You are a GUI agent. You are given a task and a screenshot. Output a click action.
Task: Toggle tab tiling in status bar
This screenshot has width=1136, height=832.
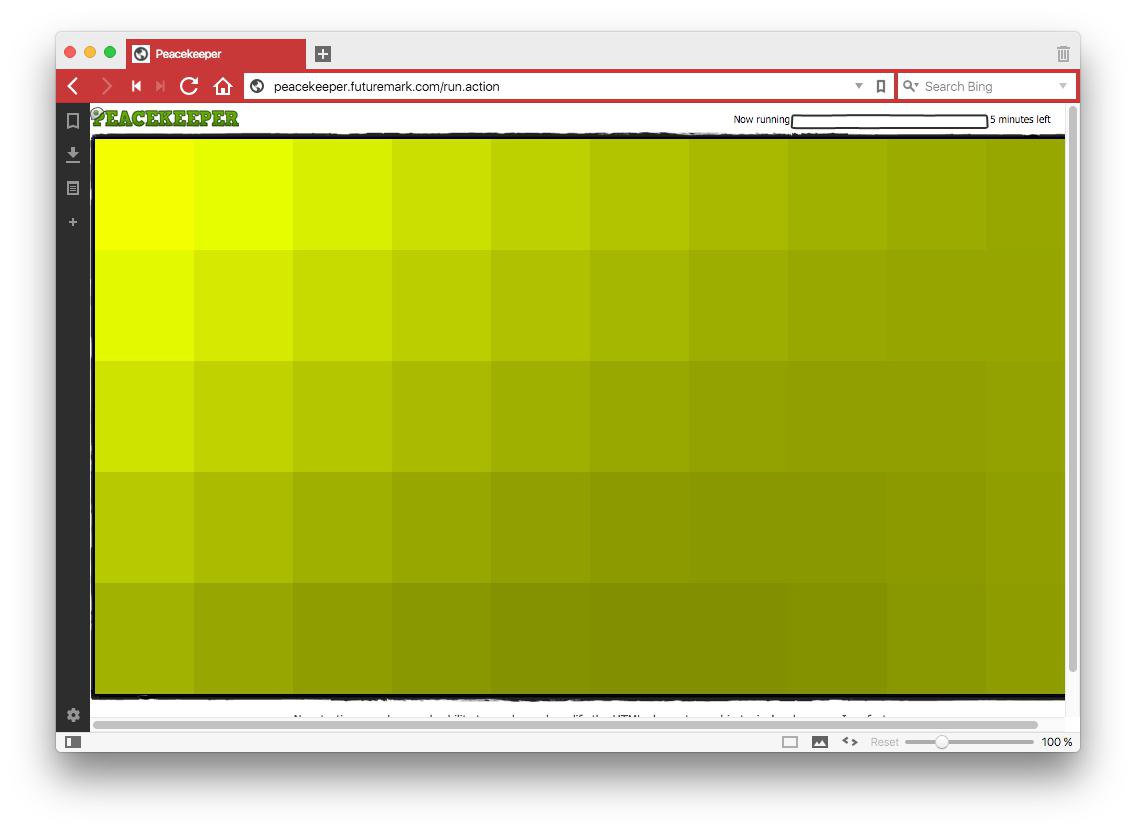pos(790,742)
